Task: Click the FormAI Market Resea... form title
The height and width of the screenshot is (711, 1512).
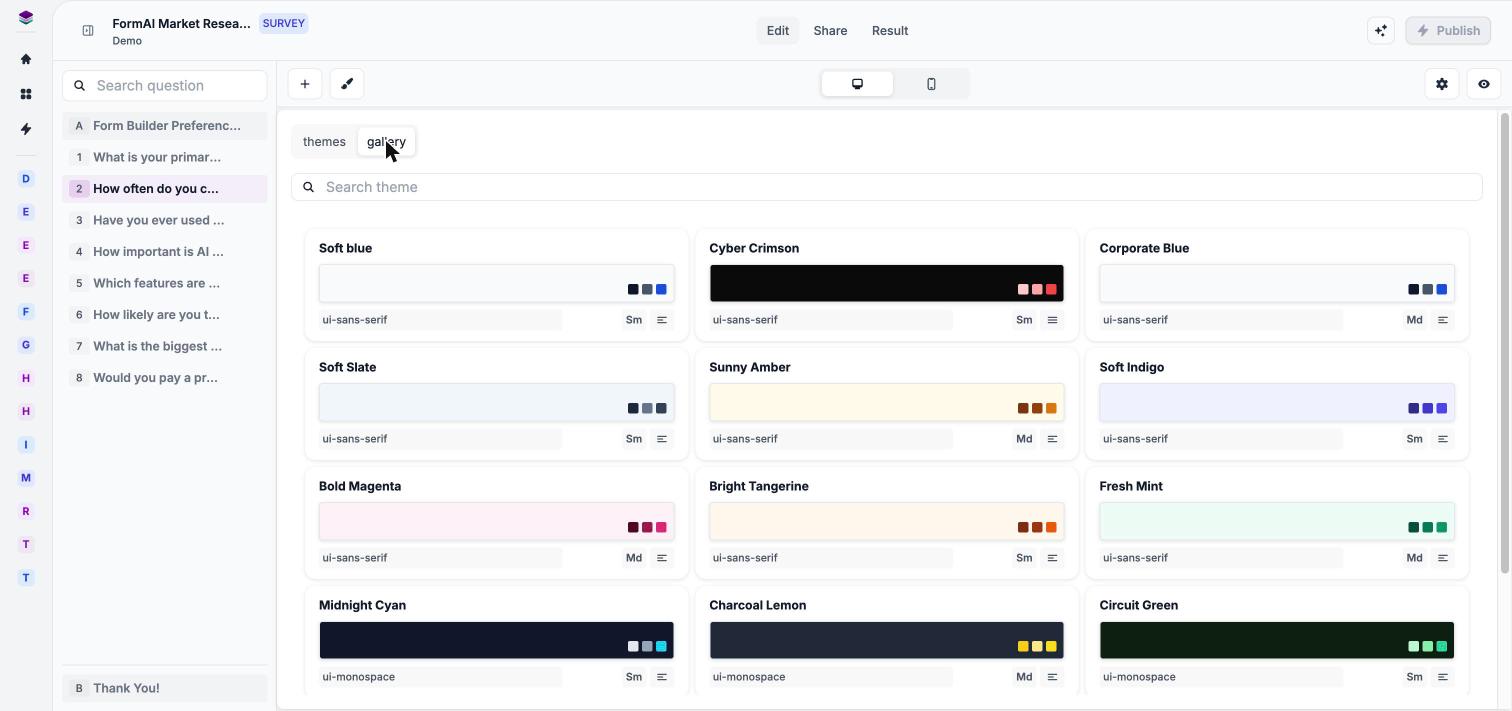Action: click(181, 23)
